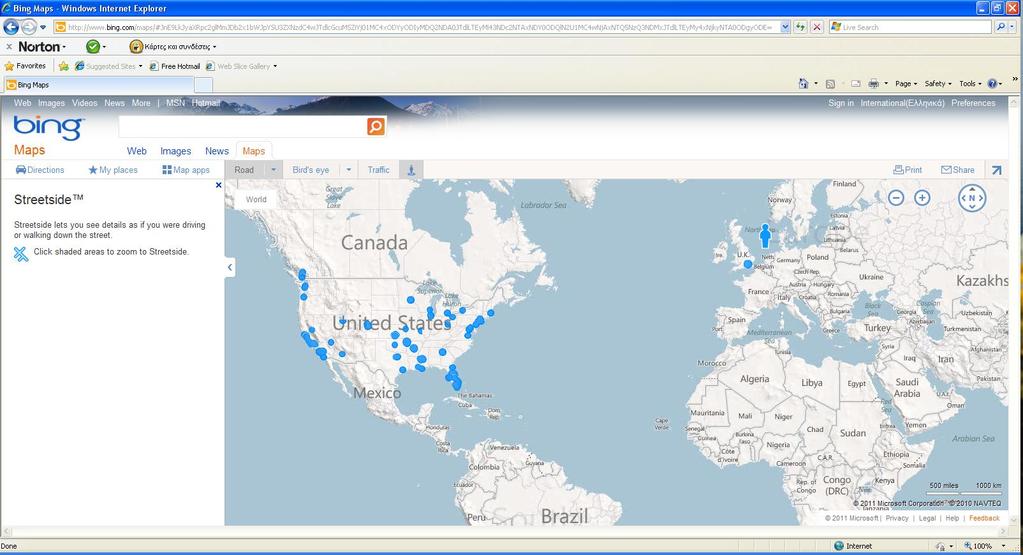This screenshot has width=1023, height=555.
Task: Click the Feedback link at map bottom
Action: tap(984, 518)
